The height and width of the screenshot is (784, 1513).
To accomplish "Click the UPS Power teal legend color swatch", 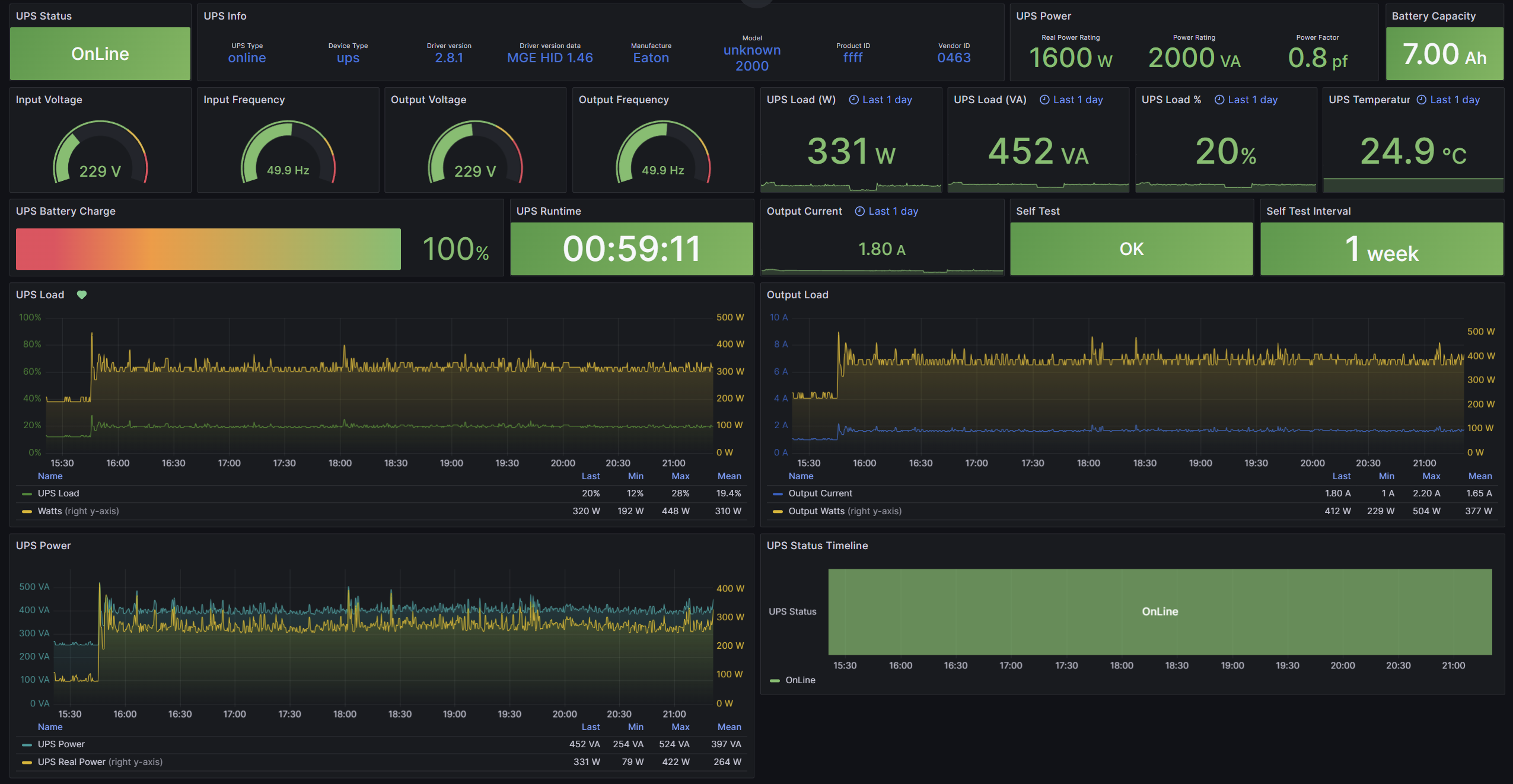I will 27,745.
